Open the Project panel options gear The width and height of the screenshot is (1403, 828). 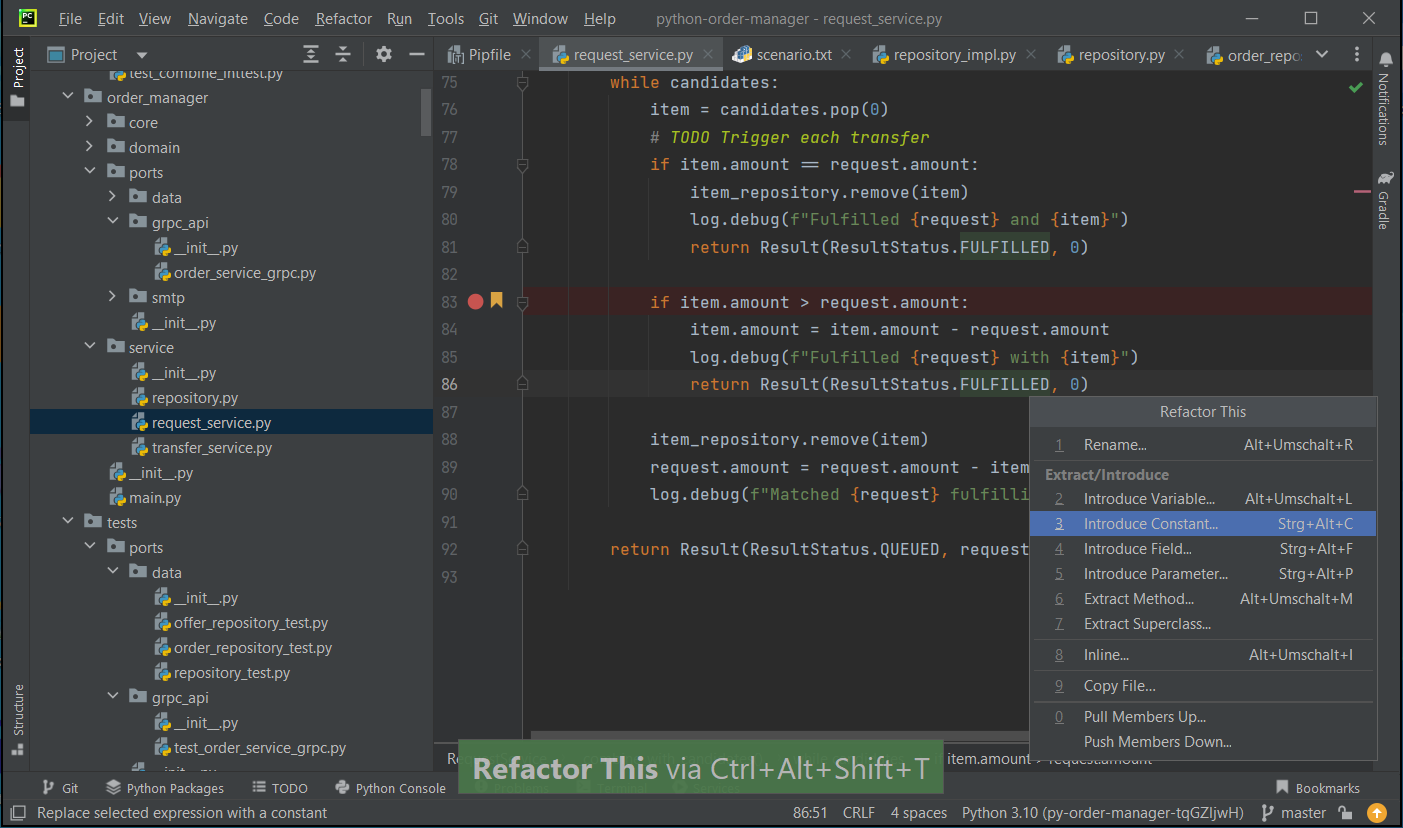pyautogui.click(x=383, y=55)
